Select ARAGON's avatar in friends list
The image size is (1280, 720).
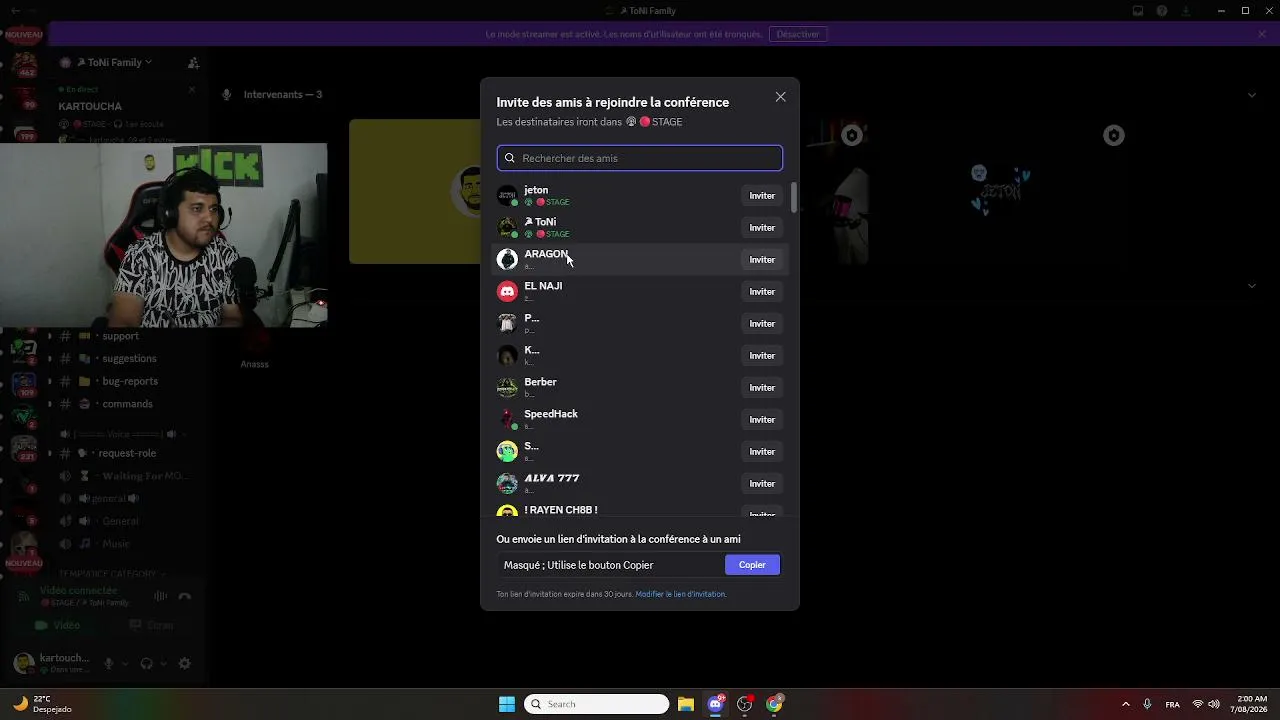coord(507,259)
